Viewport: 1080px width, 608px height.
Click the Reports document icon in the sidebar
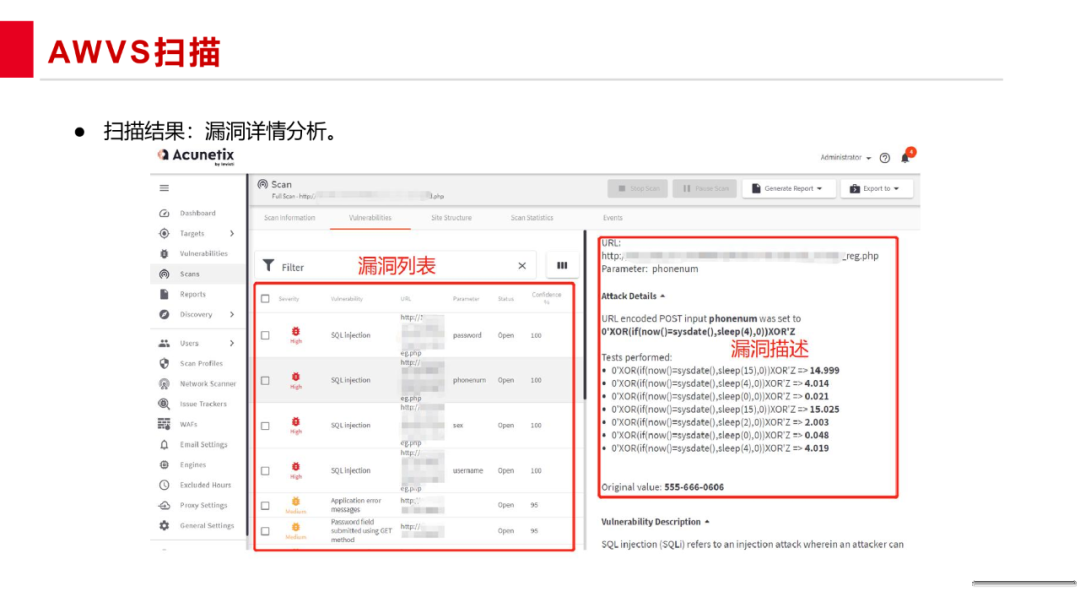164,294
